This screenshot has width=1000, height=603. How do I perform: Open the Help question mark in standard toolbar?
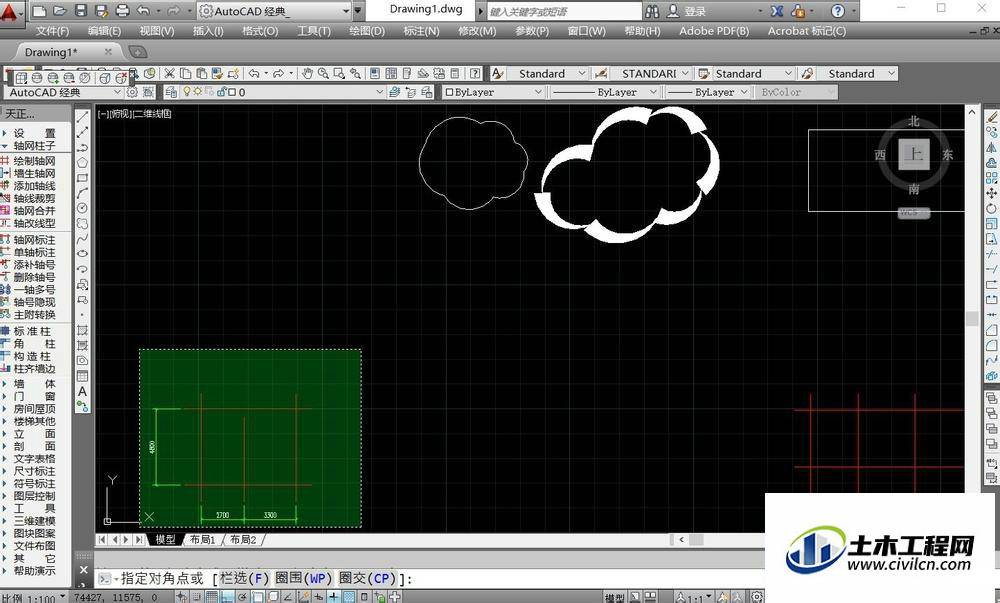[475, 74]
